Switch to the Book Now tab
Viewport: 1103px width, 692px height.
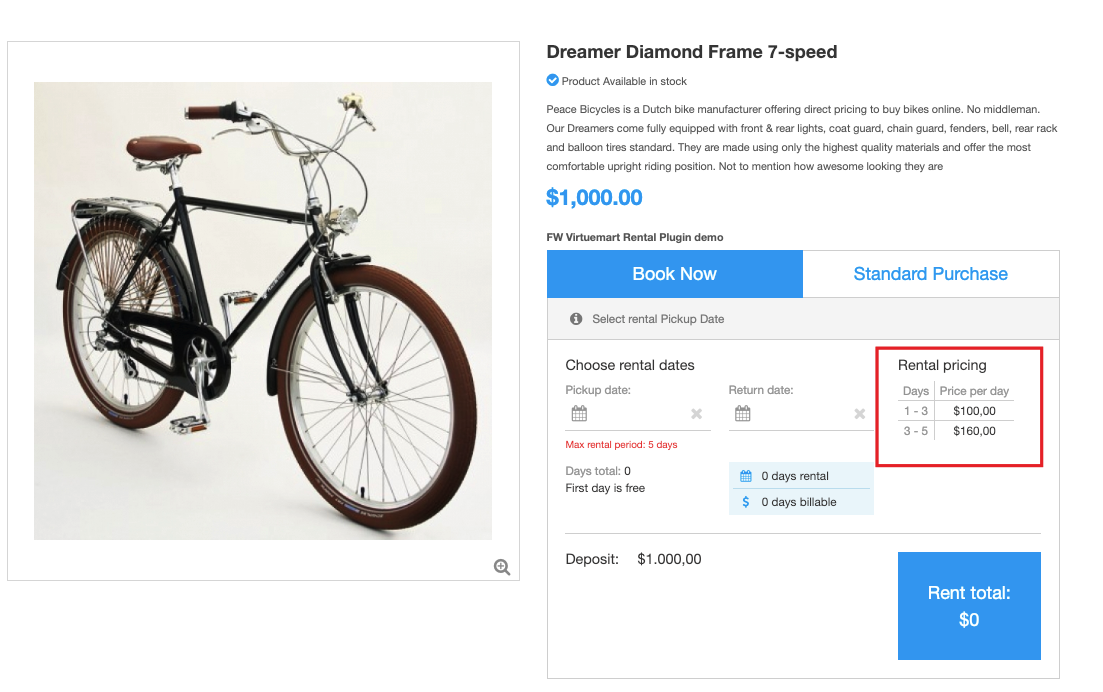[x=674, y=274]
